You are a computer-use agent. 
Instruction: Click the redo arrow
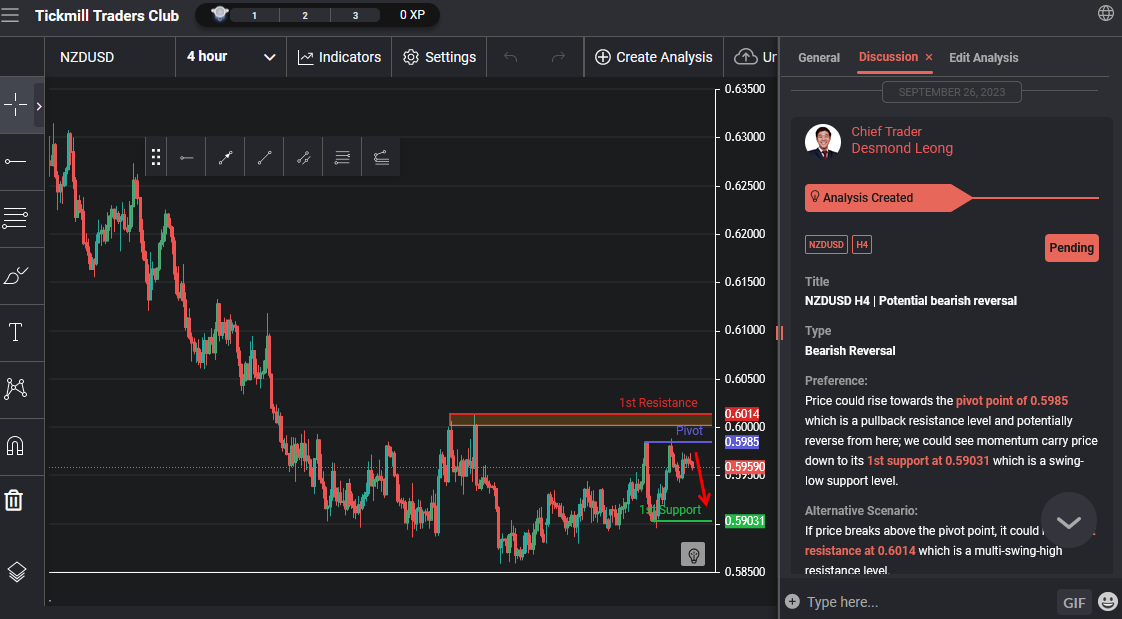pos(559,57)
